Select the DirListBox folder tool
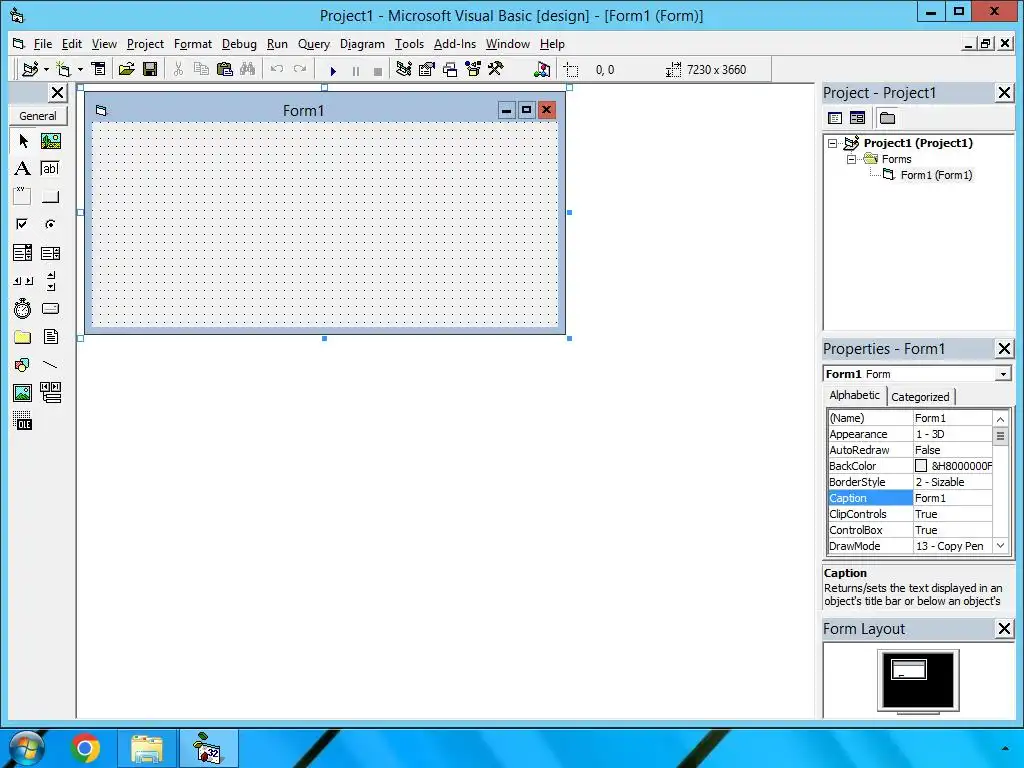Screen dimensions: 1024x768 (23, 337)
